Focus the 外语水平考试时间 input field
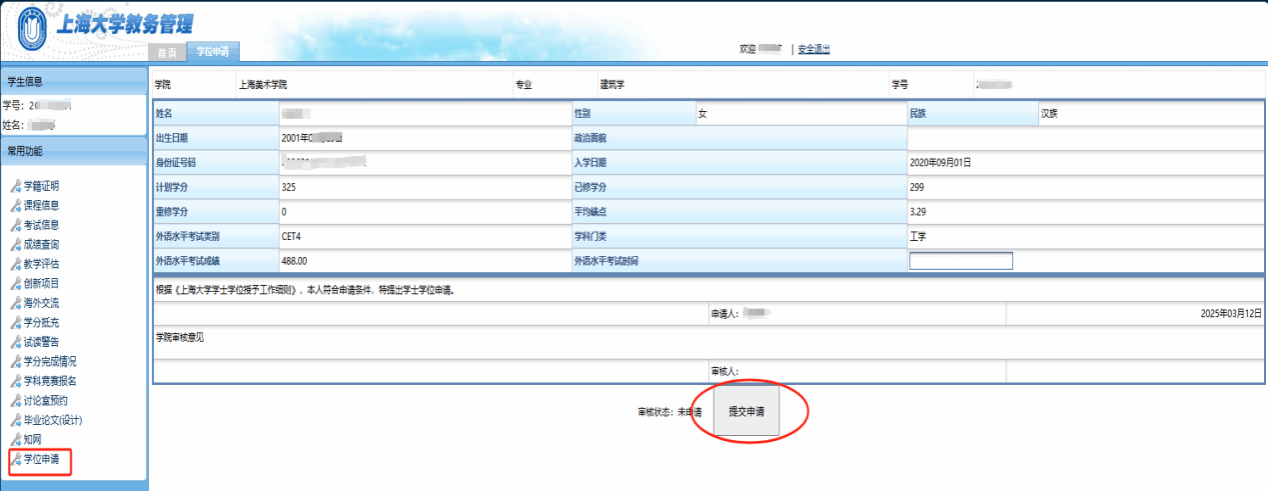The width and height of the screenshot is (1268, 491). click(x=960, y=261)
